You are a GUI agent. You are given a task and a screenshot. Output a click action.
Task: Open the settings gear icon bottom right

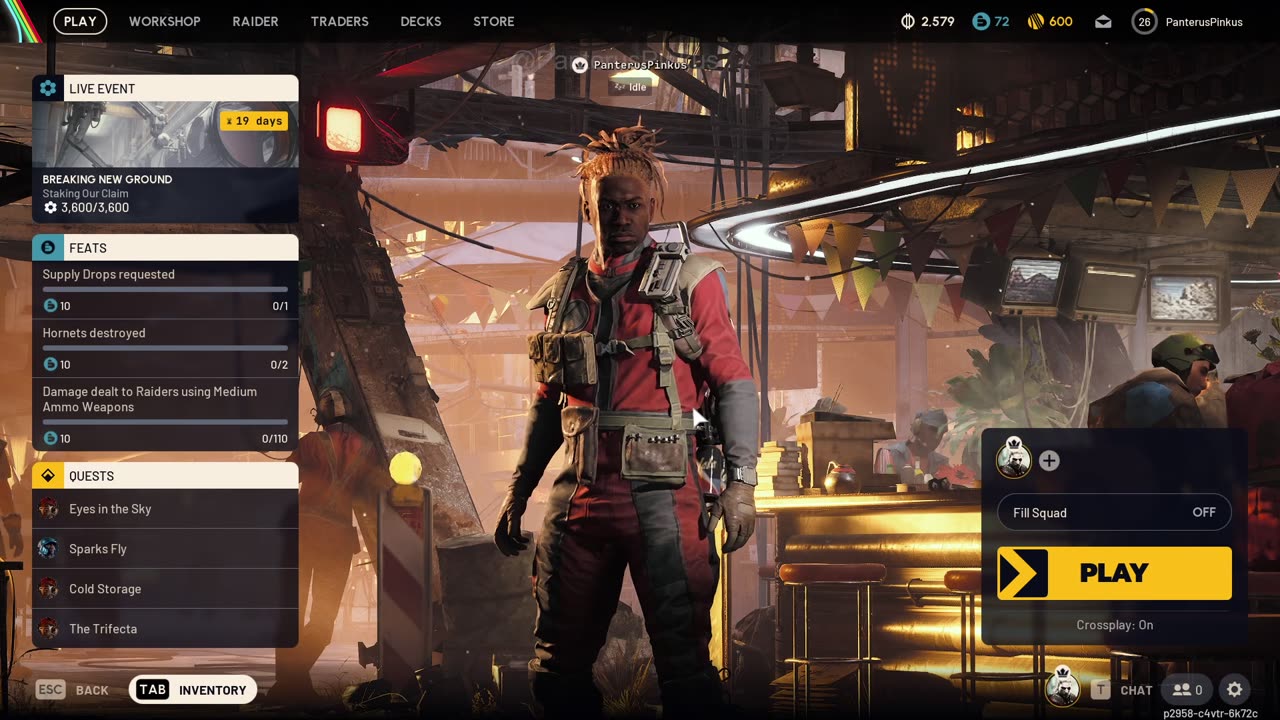1235,690
